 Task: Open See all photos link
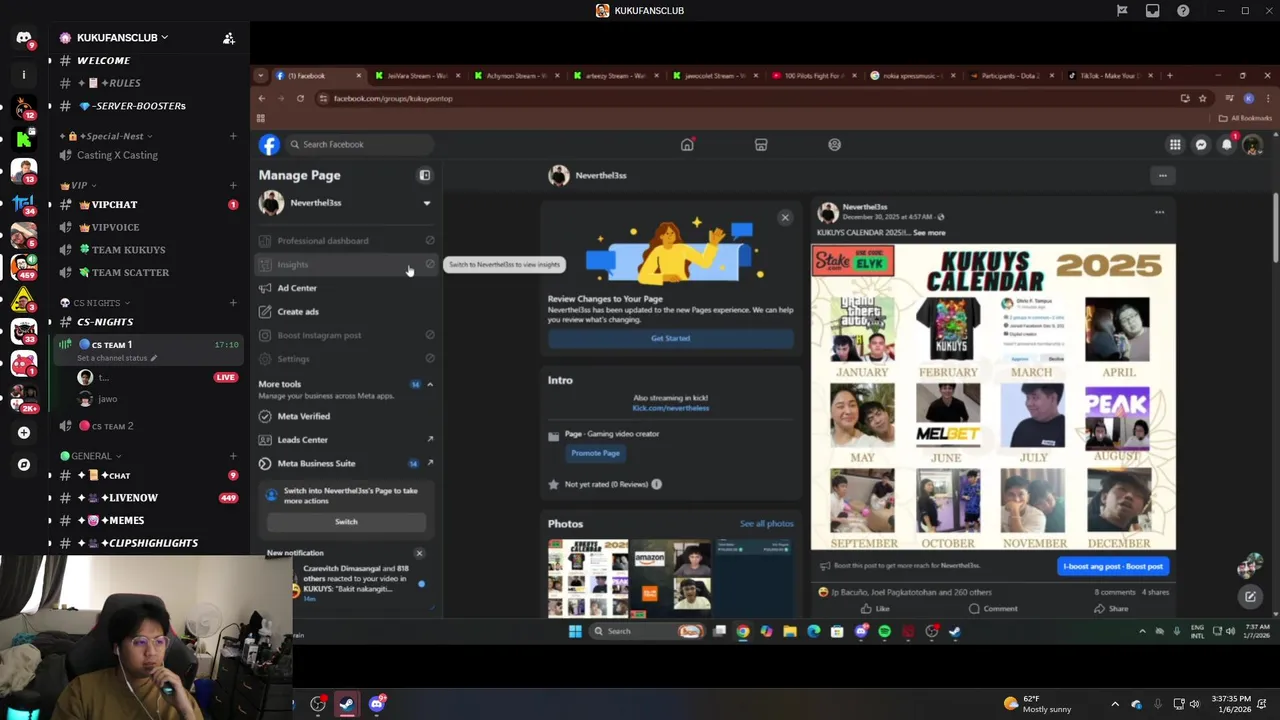(766, 524)
